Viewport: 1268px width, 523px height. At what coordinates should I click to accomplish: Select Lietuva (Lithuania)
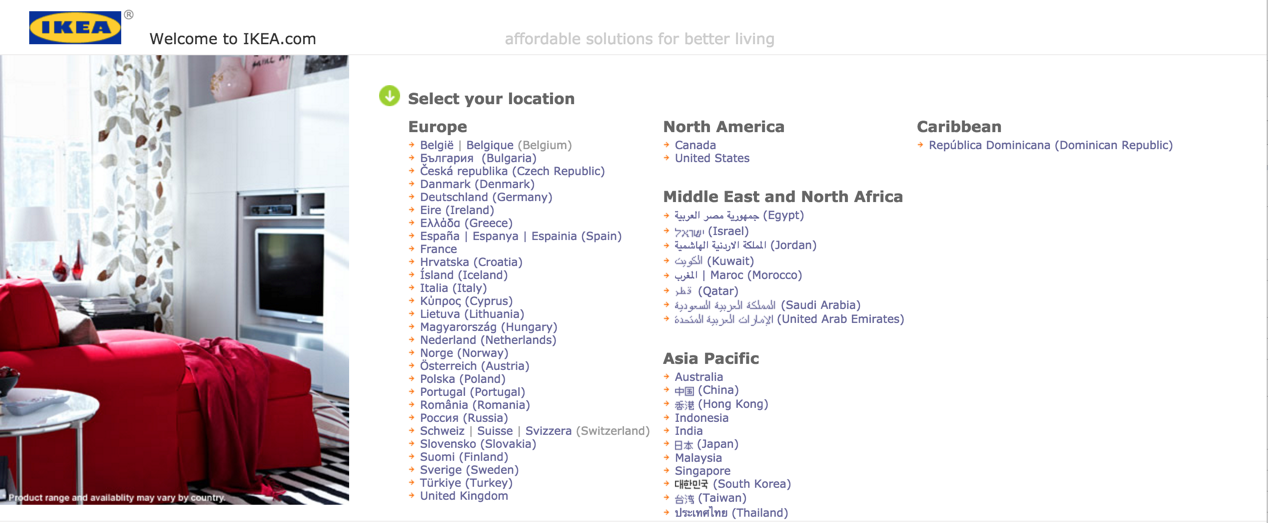click(472, 314)
